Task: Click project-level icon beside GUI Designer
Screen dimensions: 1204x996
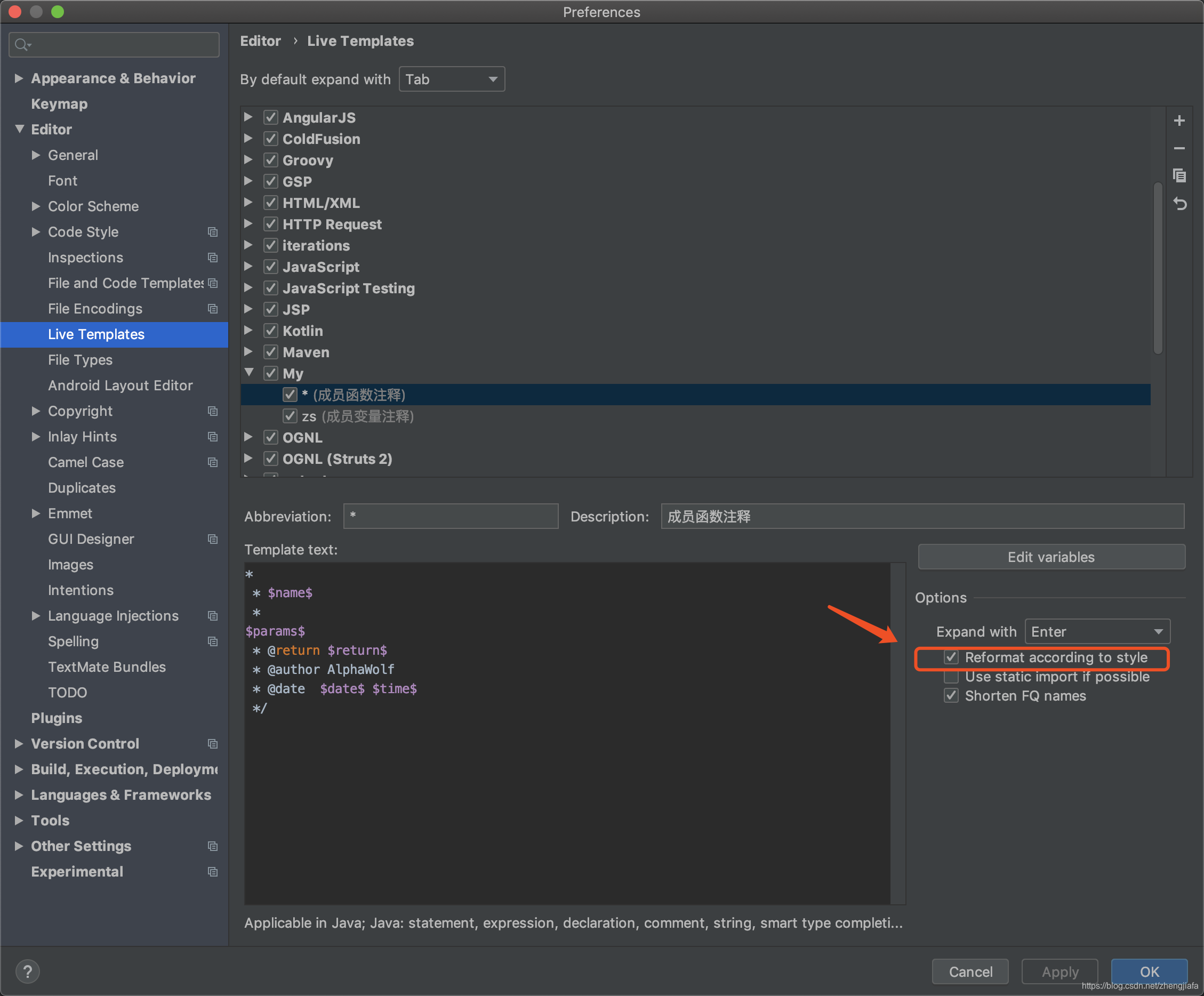Action: pos(213,539)
